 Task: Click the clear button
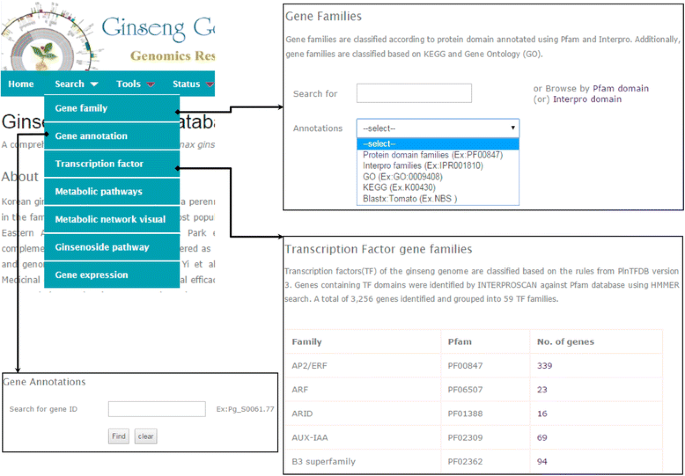click(145, 436)
